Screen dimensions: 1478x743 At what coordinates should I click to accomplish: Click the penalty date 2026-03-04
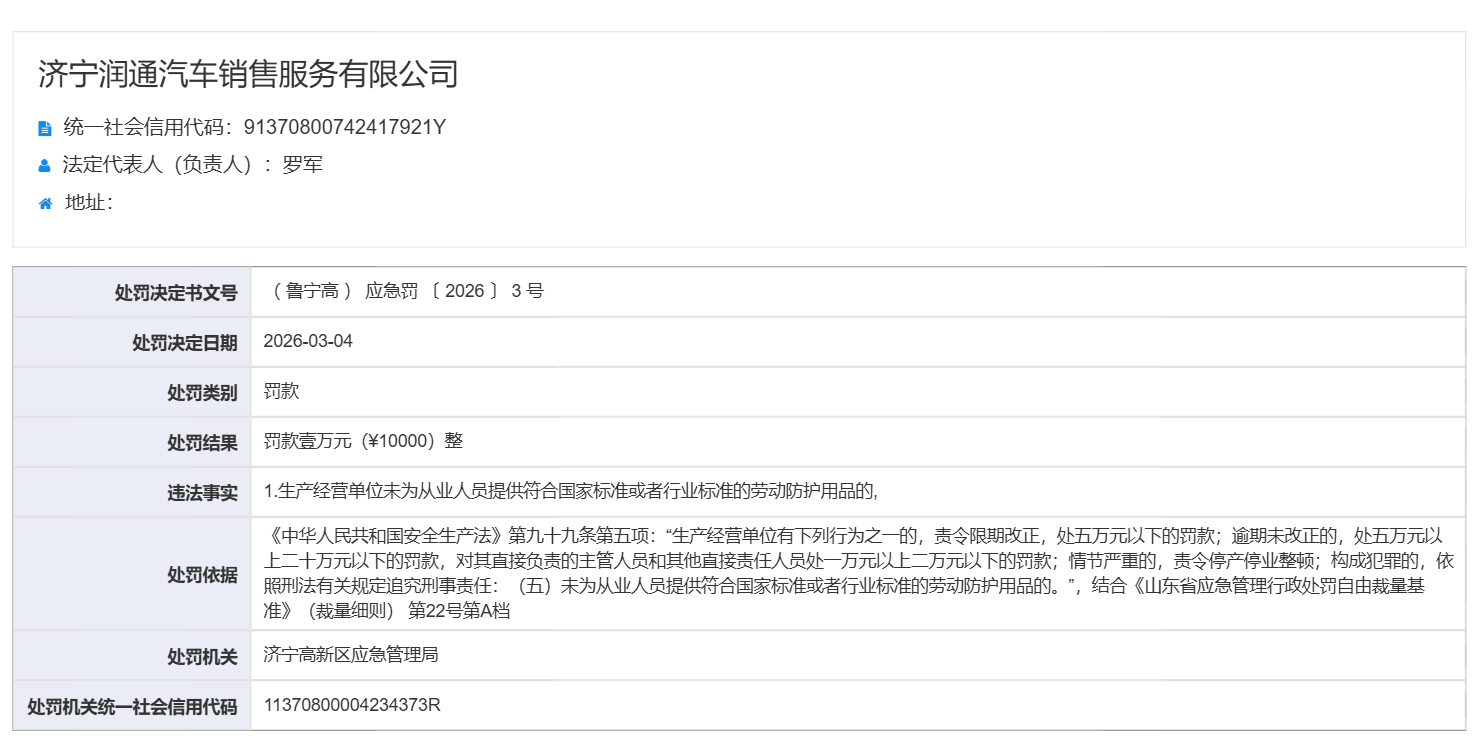[308, 342]
